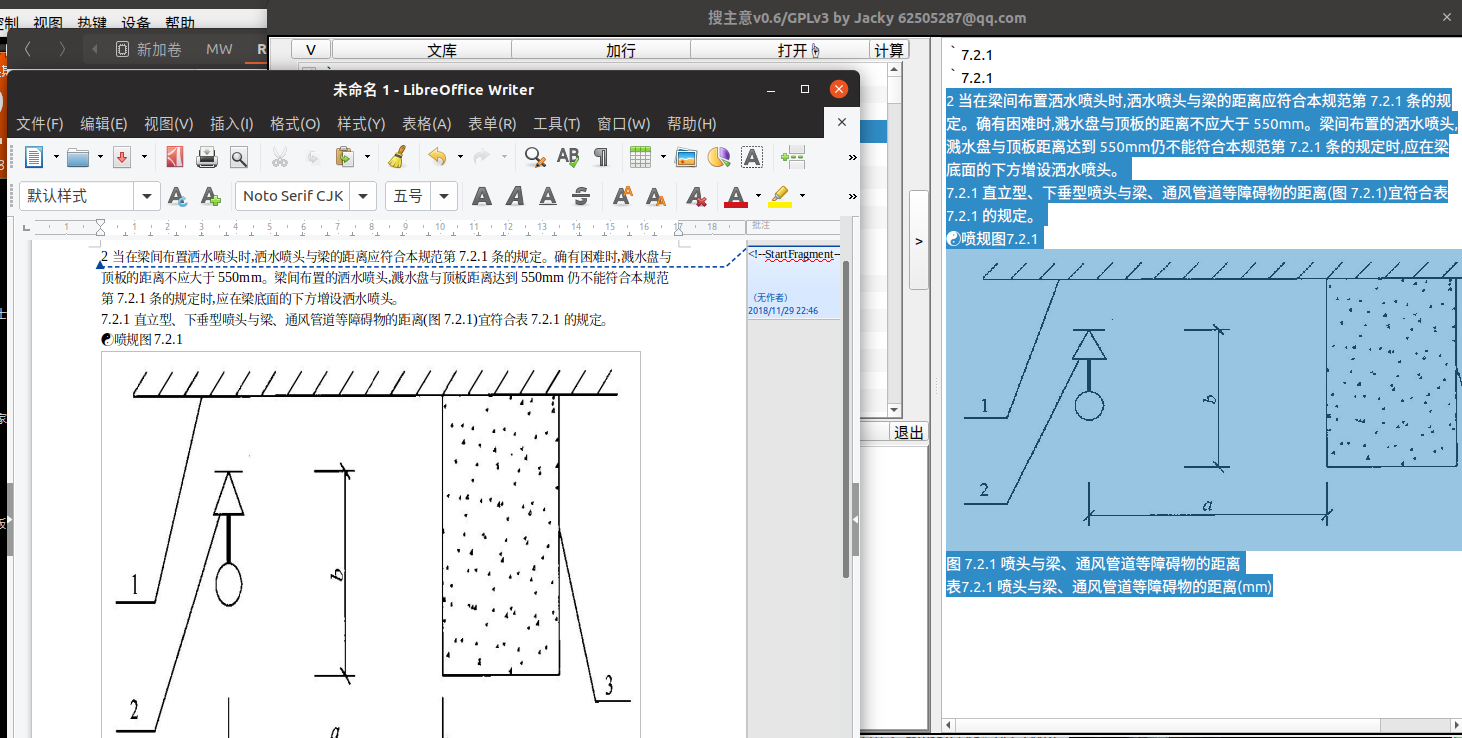
Task: Click the > arrow button in 搜主意
Action: pos(919,241)
